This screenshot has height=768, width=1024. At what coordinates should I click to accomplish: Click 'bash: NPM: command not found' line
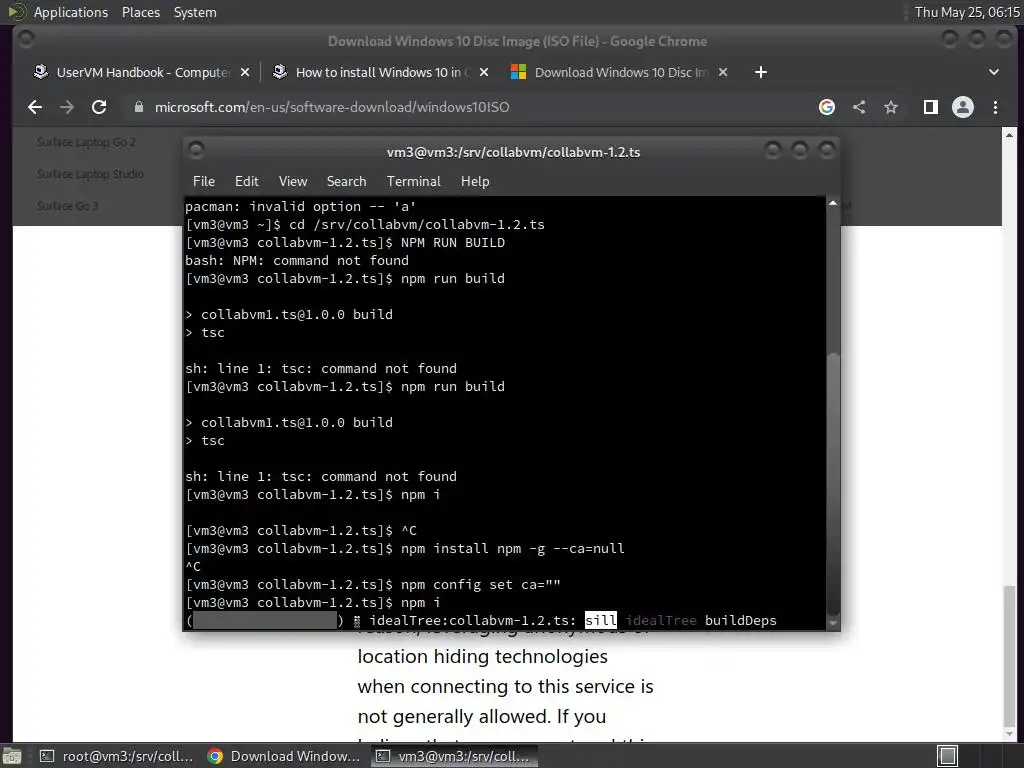296,261
